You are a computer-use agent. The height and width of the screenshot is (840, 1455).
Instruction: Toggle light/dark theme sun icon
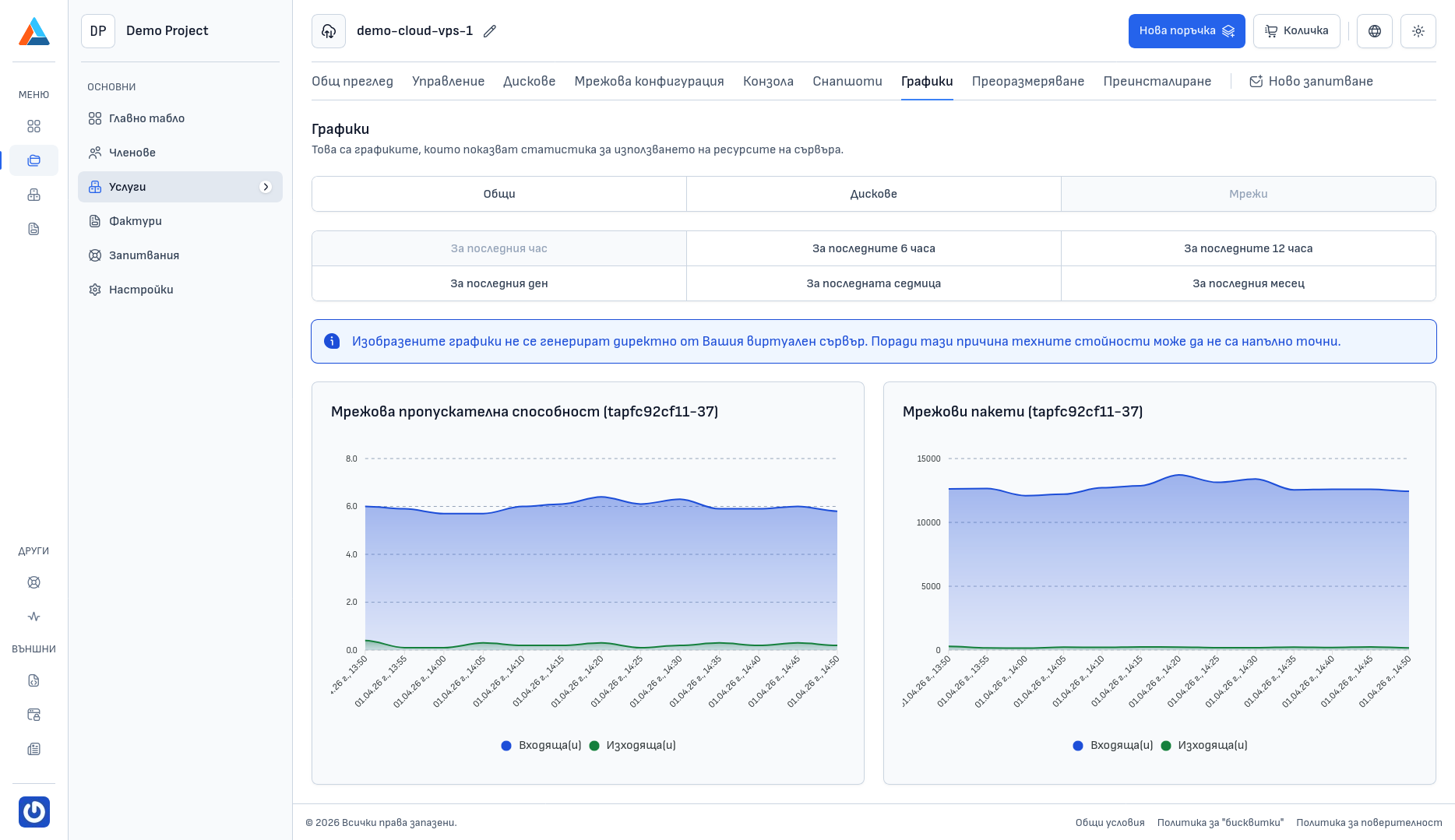coord(1418,31)
